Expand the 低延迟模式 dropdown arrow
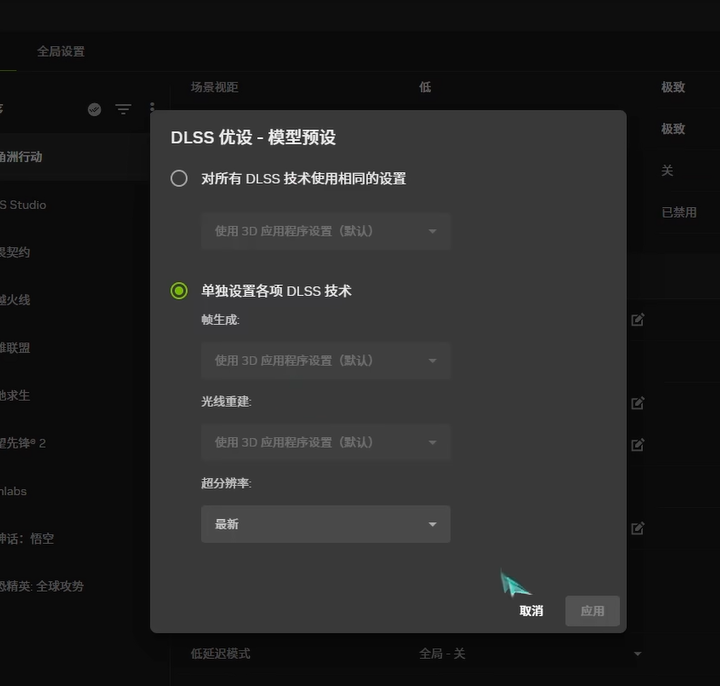720x686 pixels. click(x=637, y=653)
